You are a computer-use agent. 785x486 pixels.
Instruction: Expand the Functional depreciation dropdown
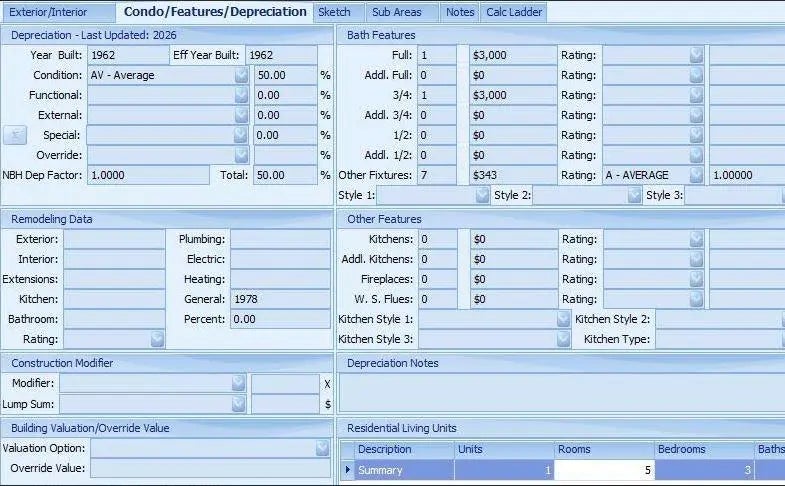[x=241, y=95]
